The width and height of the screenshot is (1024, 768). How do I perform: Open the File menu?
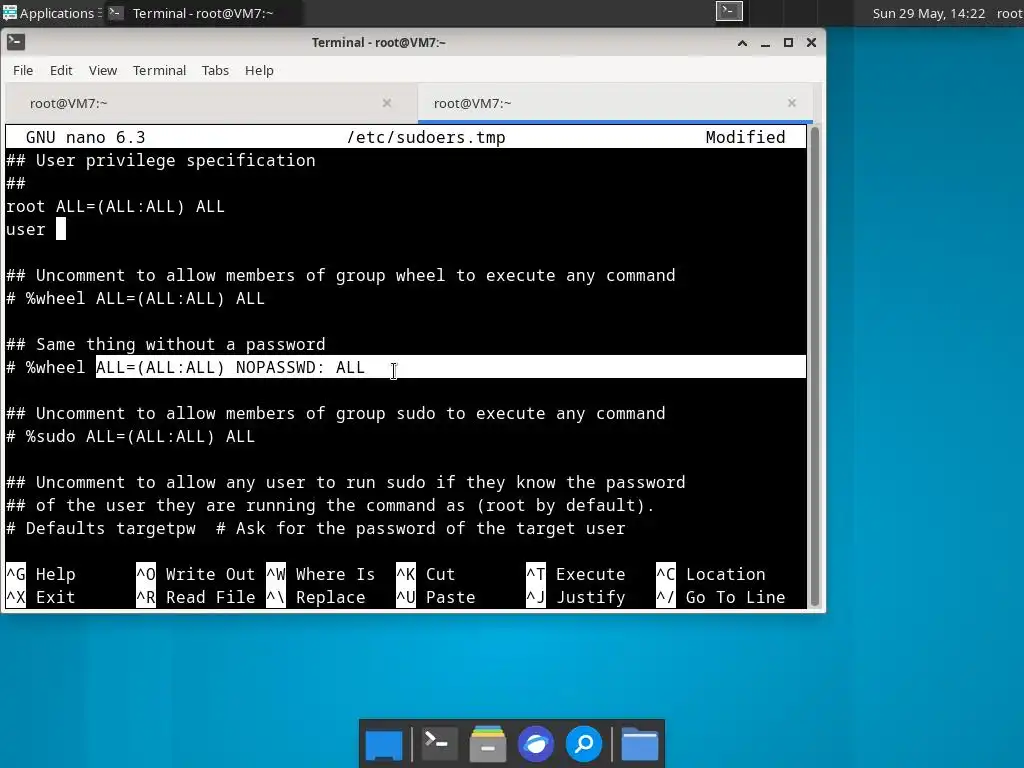point(23,71)
